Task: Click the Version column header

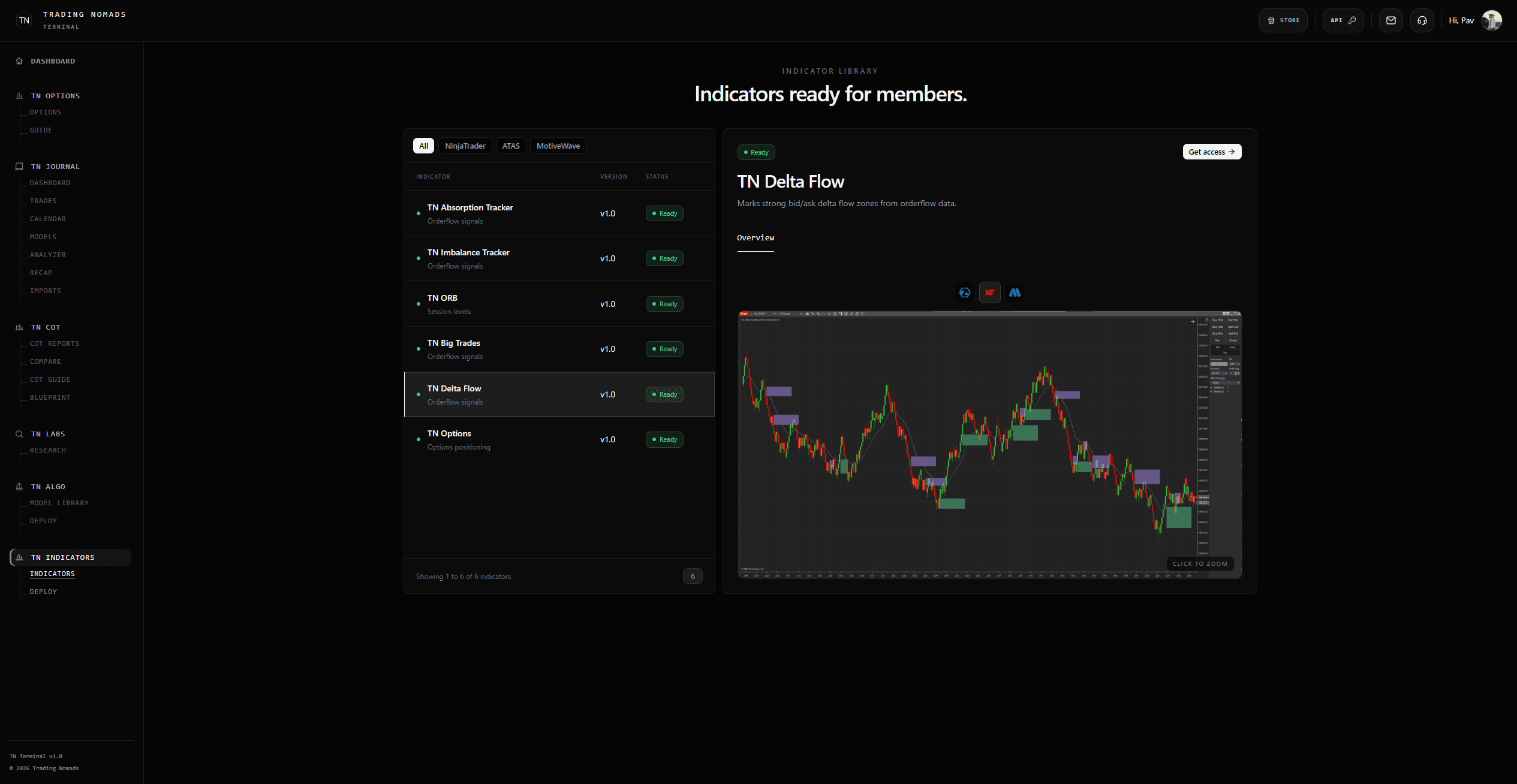Action: point(613,177)
